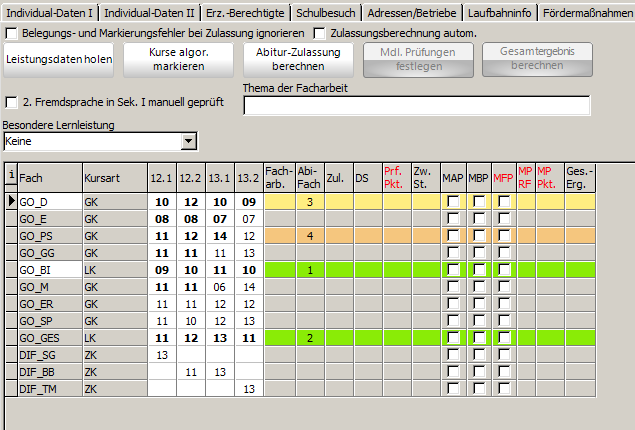Tick MAP checkbox for DIF_TM
Viewport: 635px width, 430px height.
[x=453, y=389]
